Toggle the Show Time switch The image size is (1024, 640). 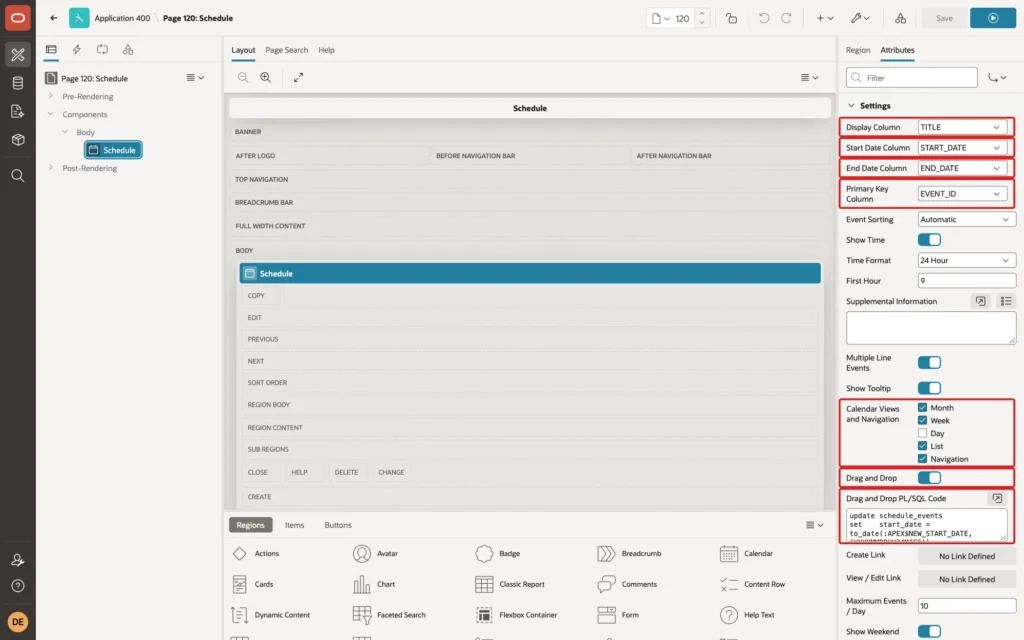929,240
